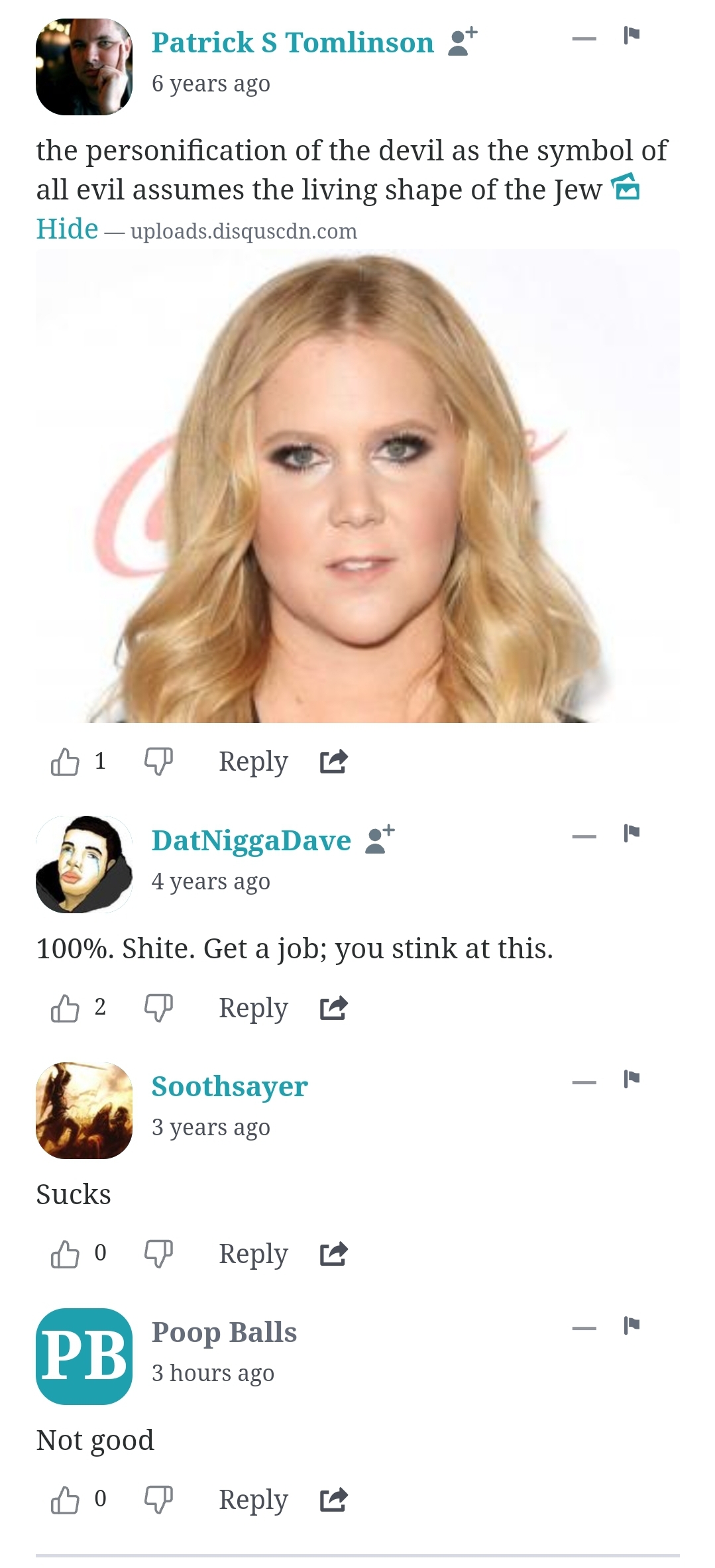Collapse DatNiggaDave's comment
This screenshot has height=1568, width=715.
pyautogui.click(x=584, y=837)
